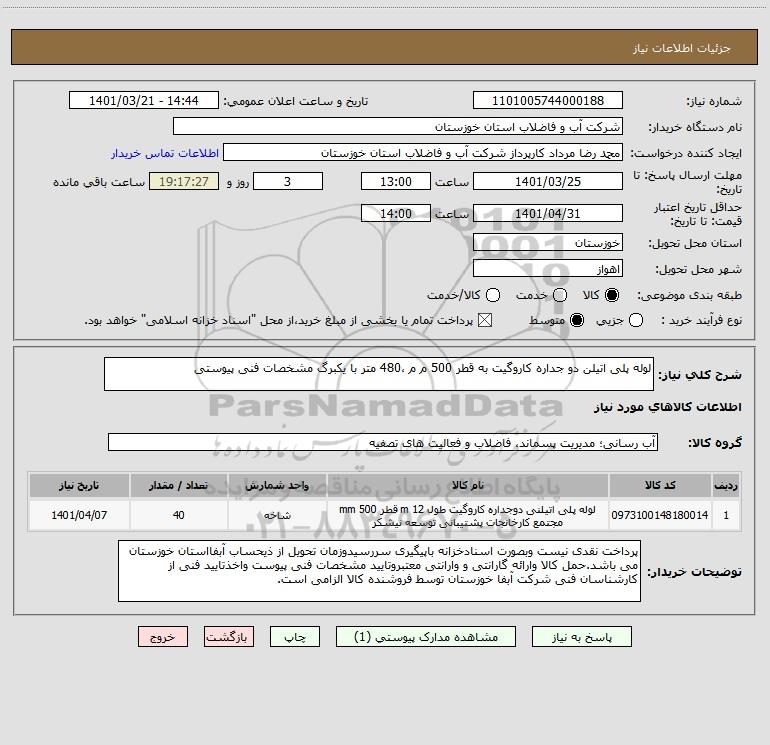Click the کد کالا column header
The width and height of the screenshot is (770, 745).
660,485
